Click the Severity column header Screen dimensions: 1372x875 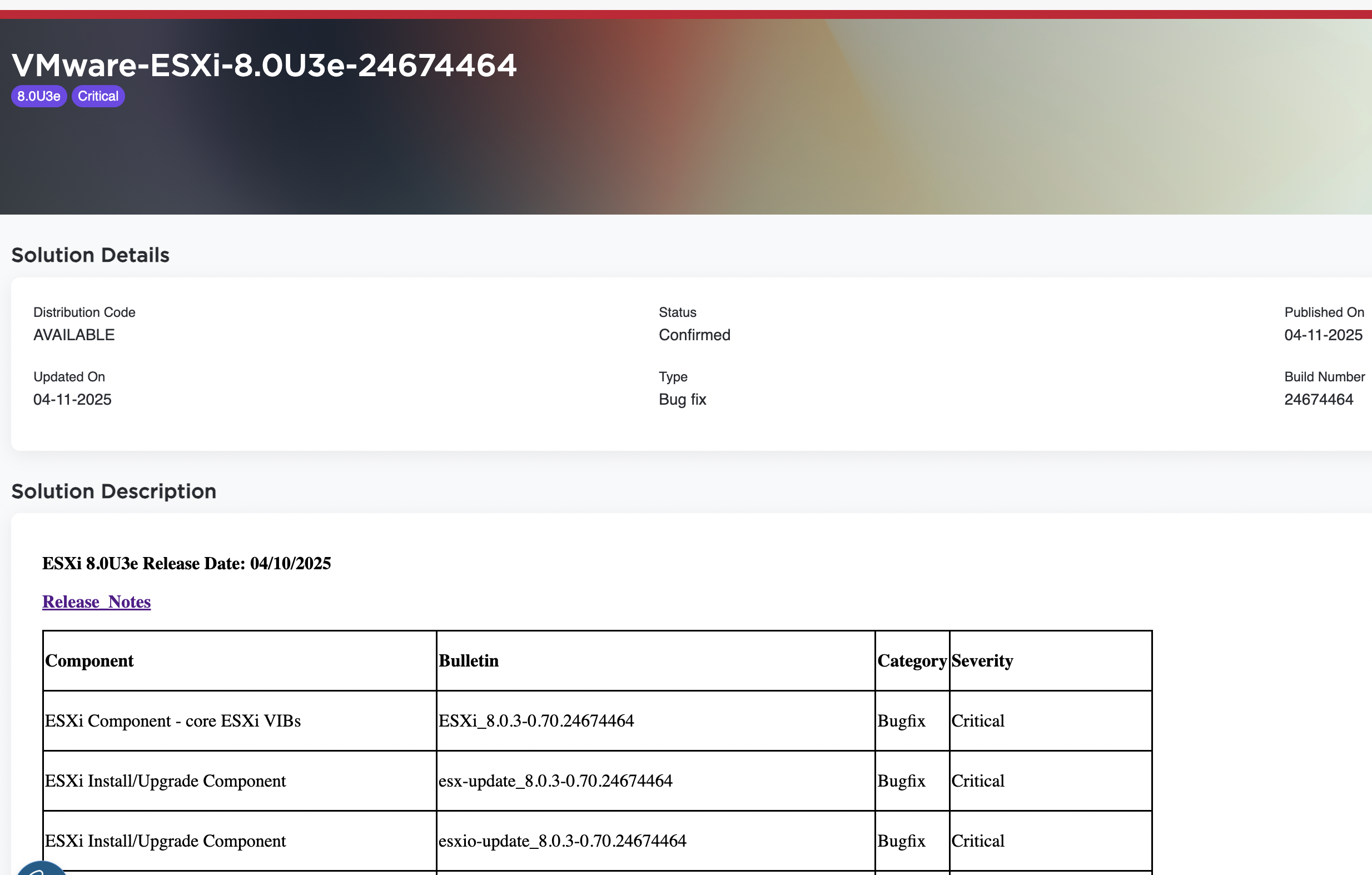982,661
